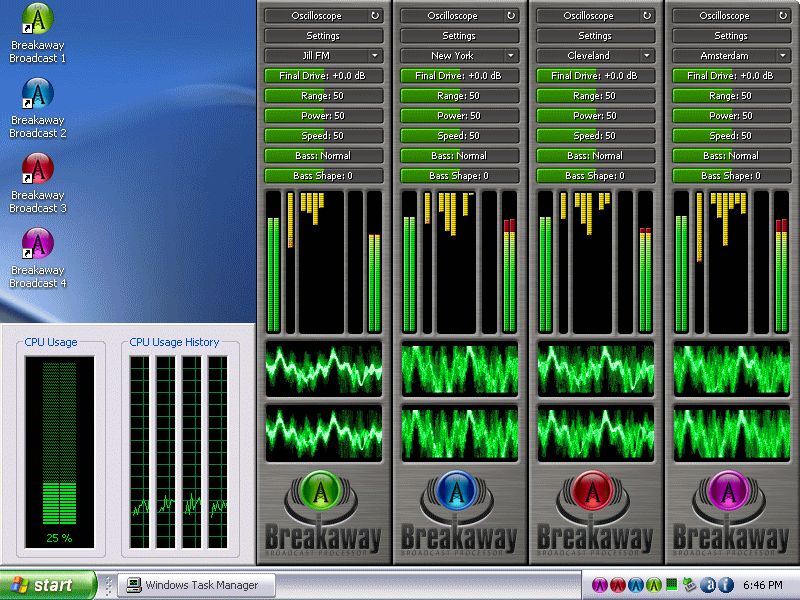Click Bass Shape slider in New York panel

pos(460,176)
